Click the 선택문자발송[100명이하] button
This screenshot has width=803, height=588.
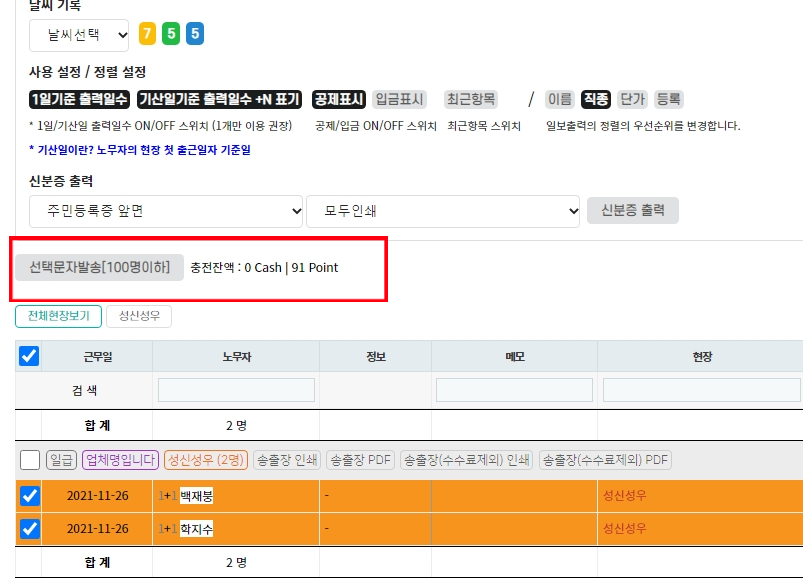pos(99,268)
